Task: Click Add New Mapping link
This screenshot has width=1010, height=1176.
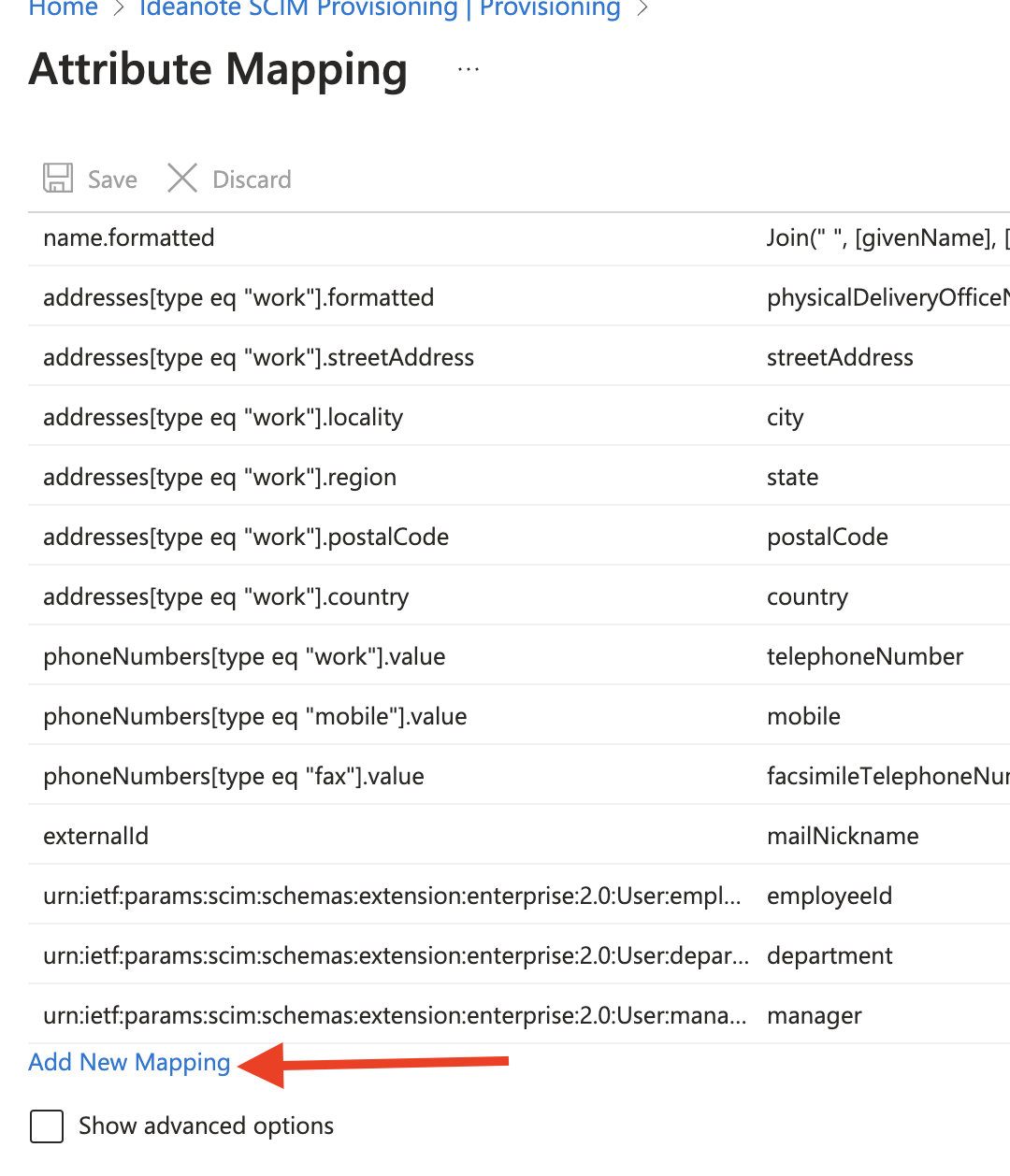Action: click(x=129, y=1063)
